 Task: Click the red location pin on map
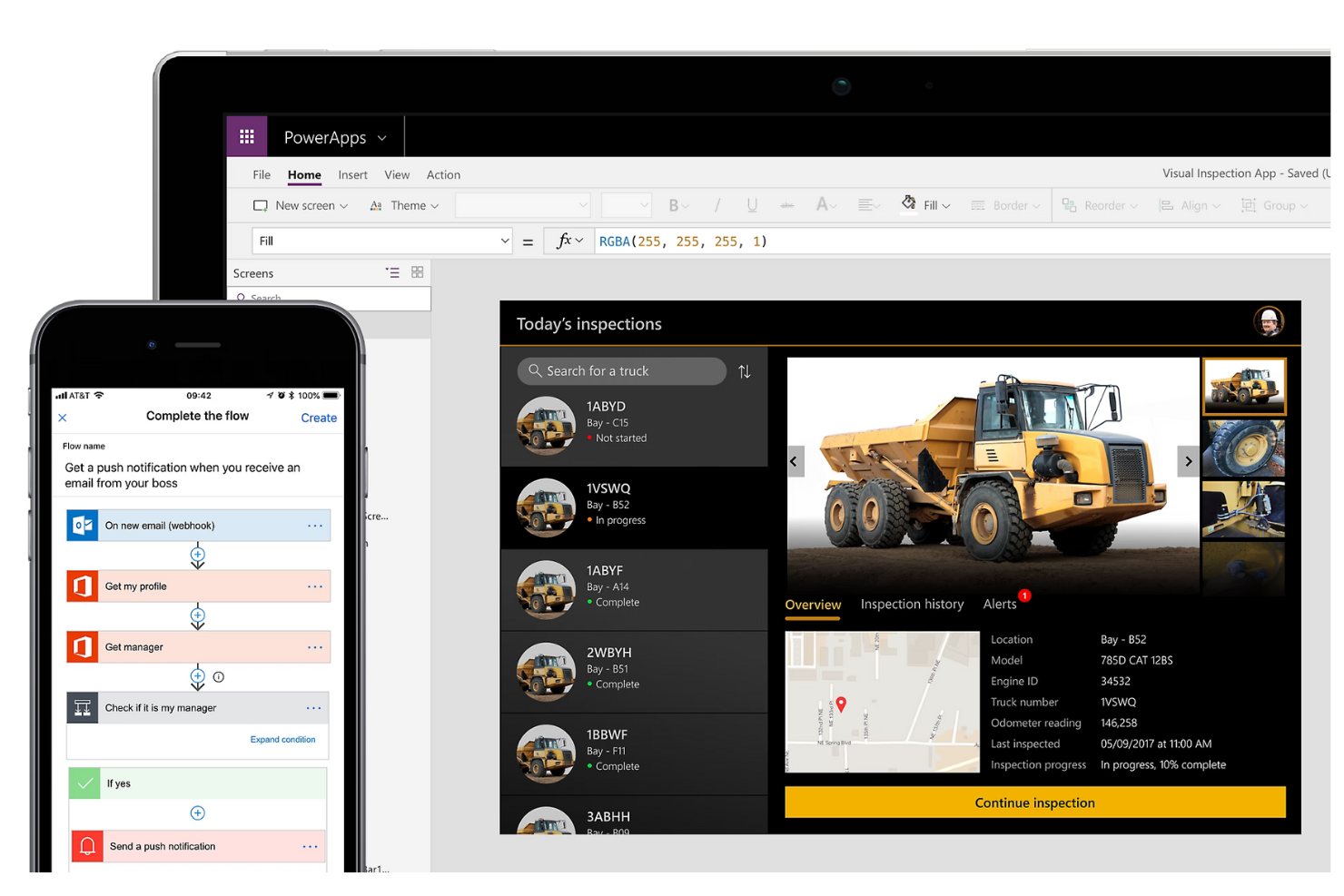pos(841,704)
